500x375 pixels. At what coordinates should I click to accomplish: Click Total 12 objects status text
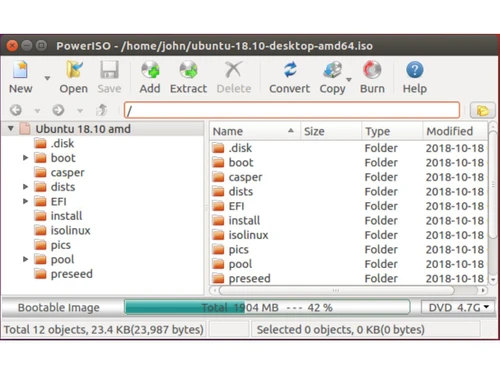(104, 330)
